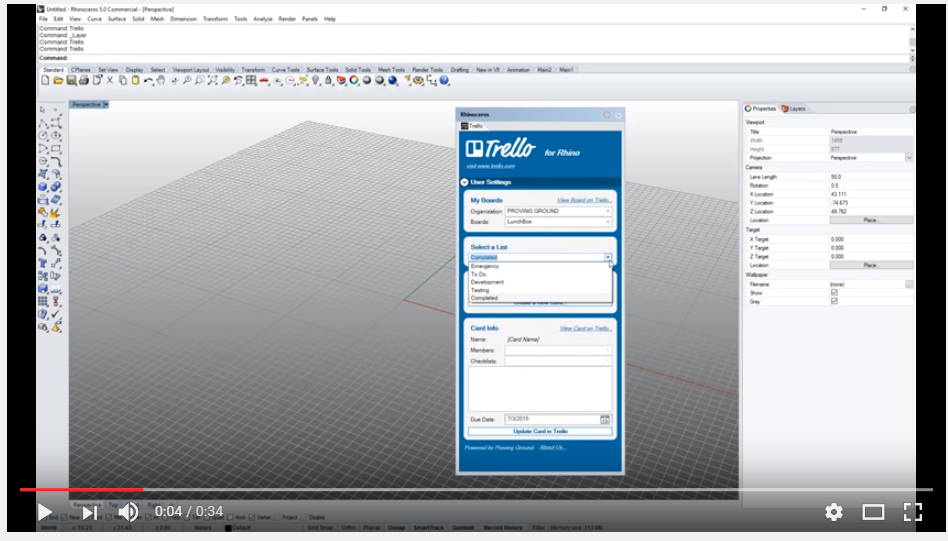948x541 pixels.
Task: Select the Rectangle tool in left sidebar
Action: click(56, 149)
